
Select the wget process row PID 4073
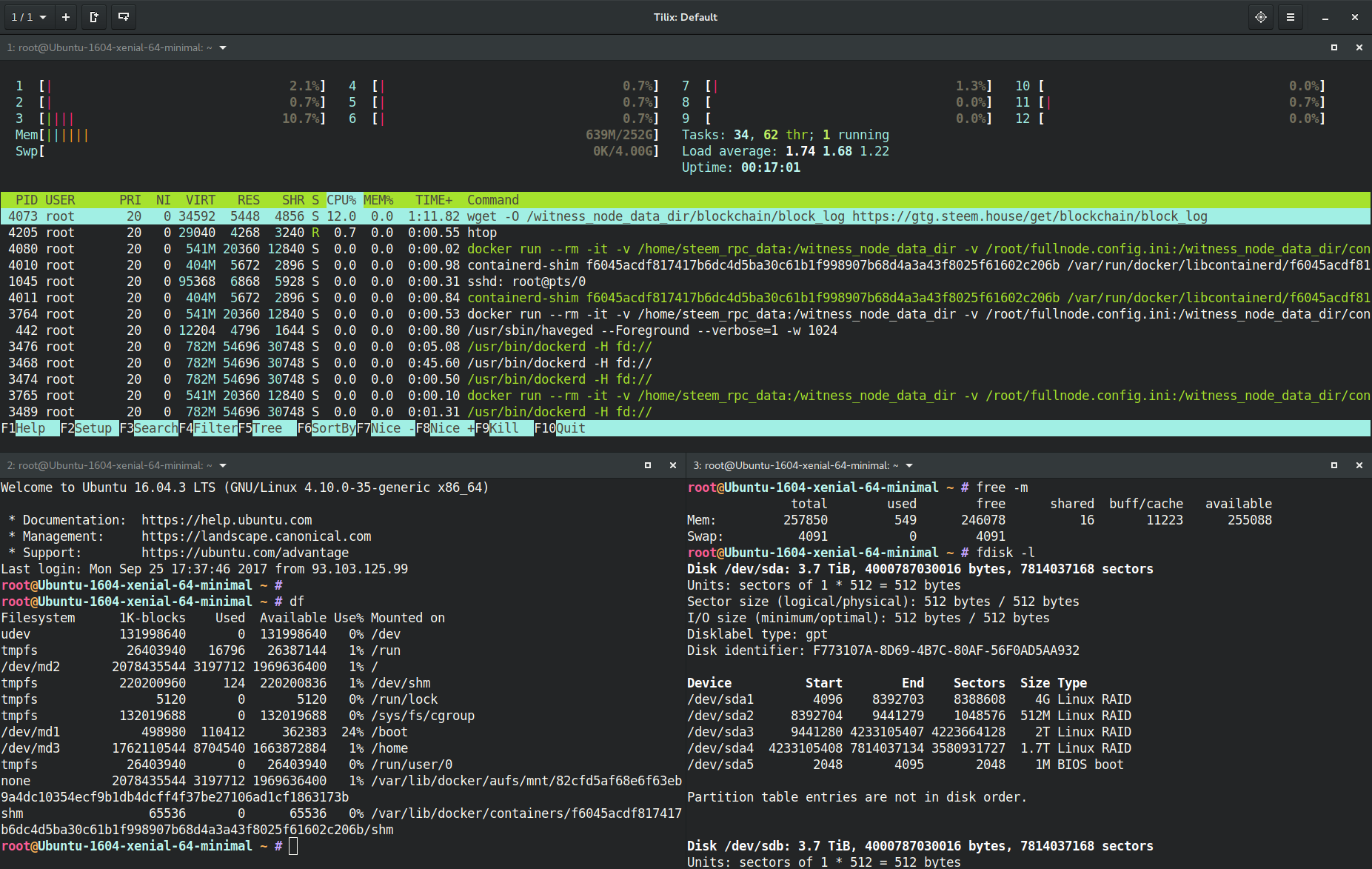[x=685, y=216]
